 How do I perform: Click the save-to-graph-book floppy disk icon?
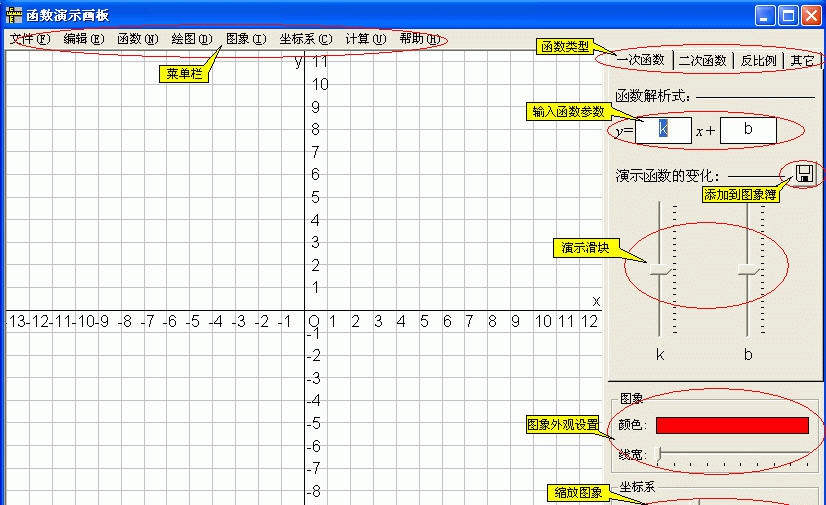(x=804, y=173)
